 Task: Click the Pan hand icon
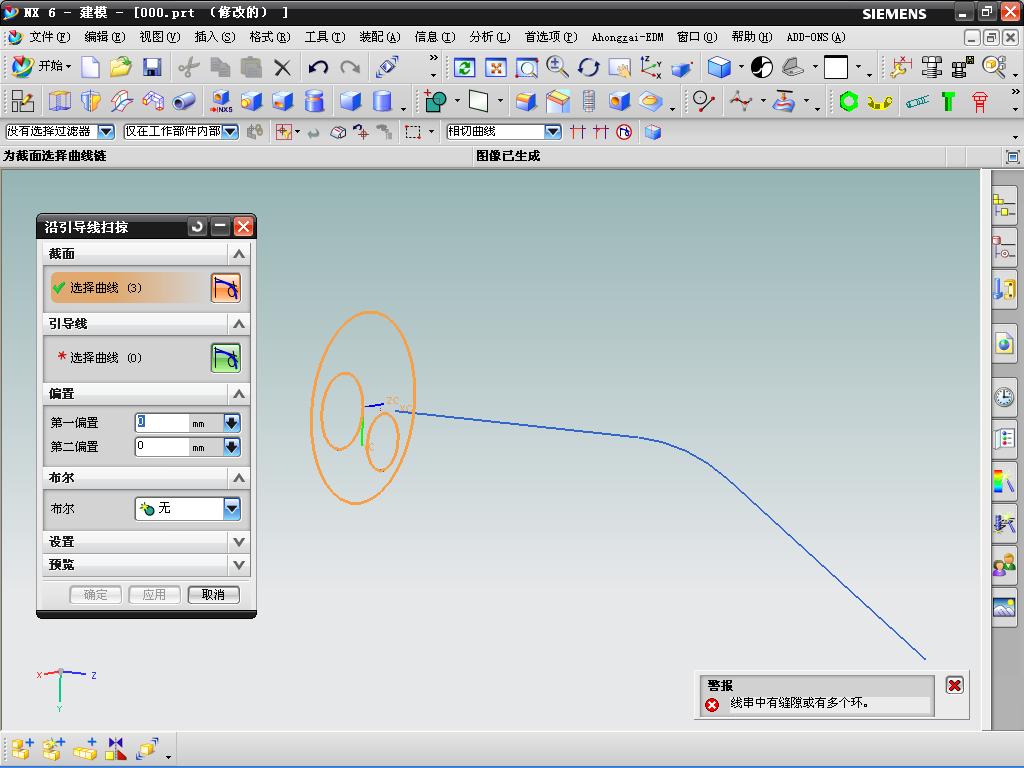tap(619, 67)
